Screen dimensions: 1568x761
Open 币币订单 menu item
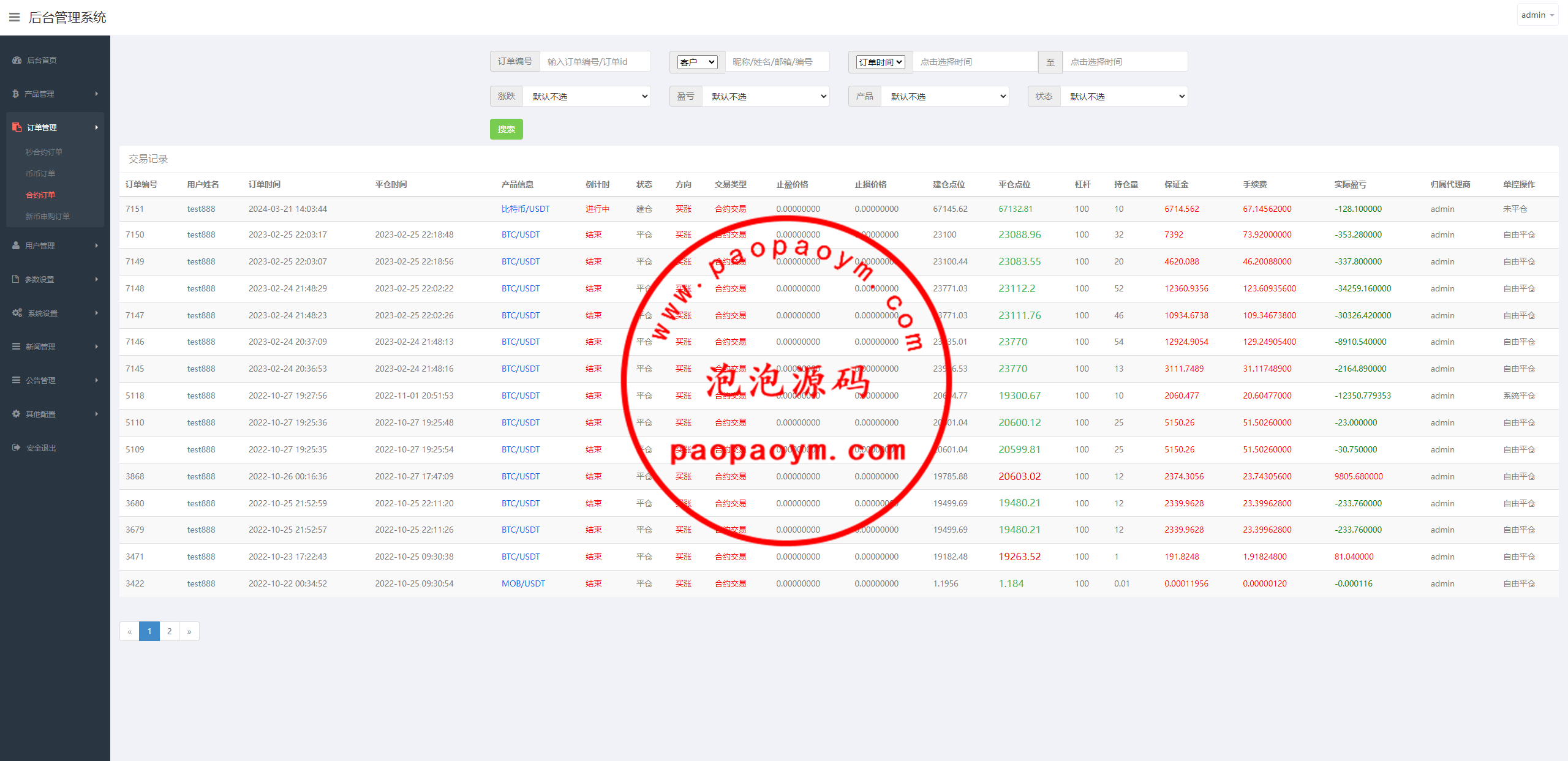pos(40,173)
